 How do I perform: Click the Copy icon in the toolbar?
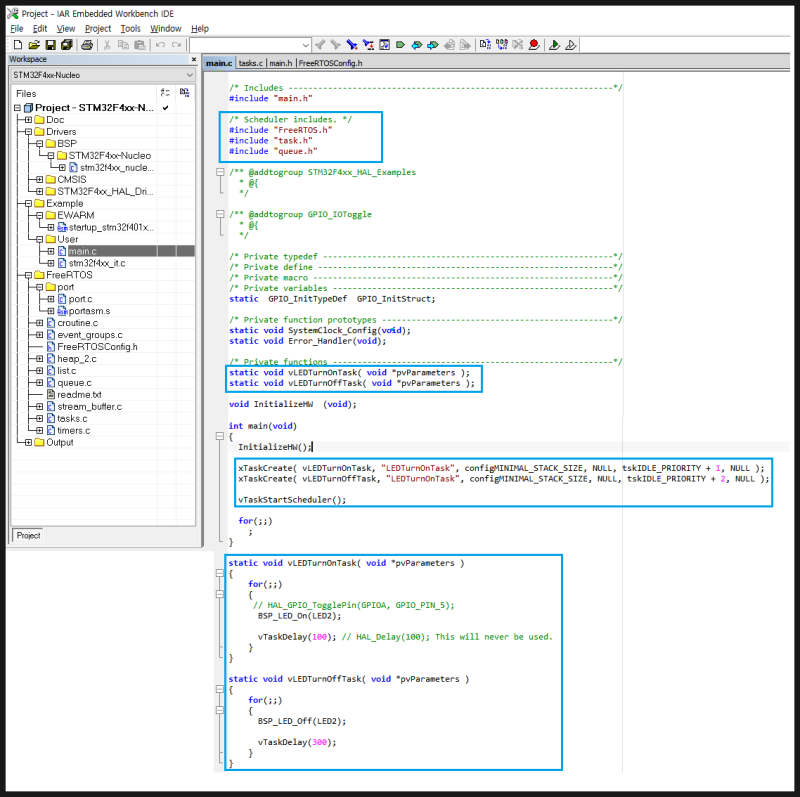click(x=123, y=45)
